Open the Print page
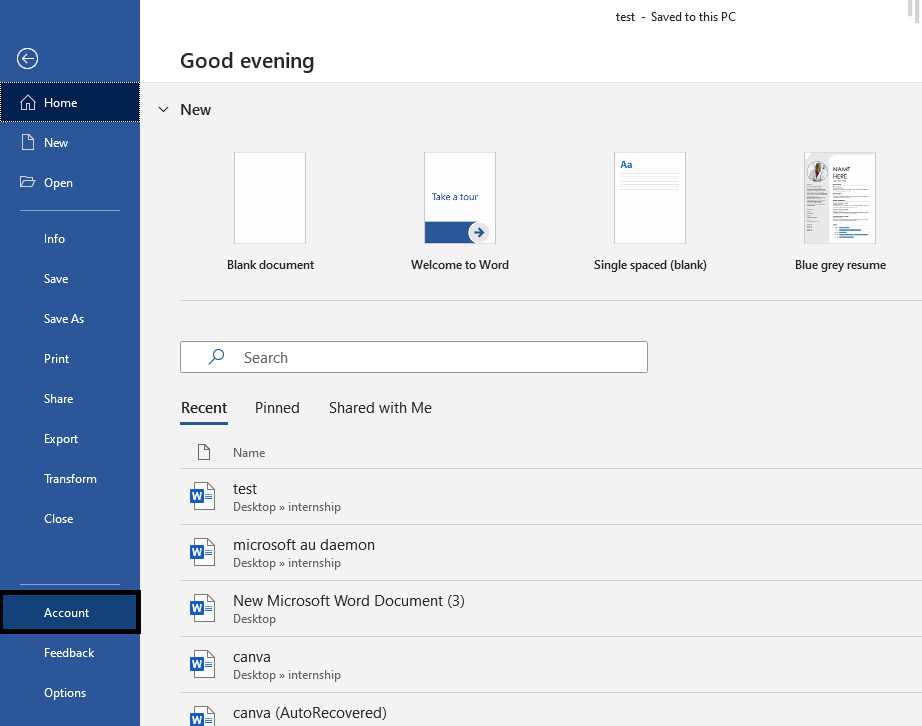The image size is (922, 726). [x=70, y=359]
